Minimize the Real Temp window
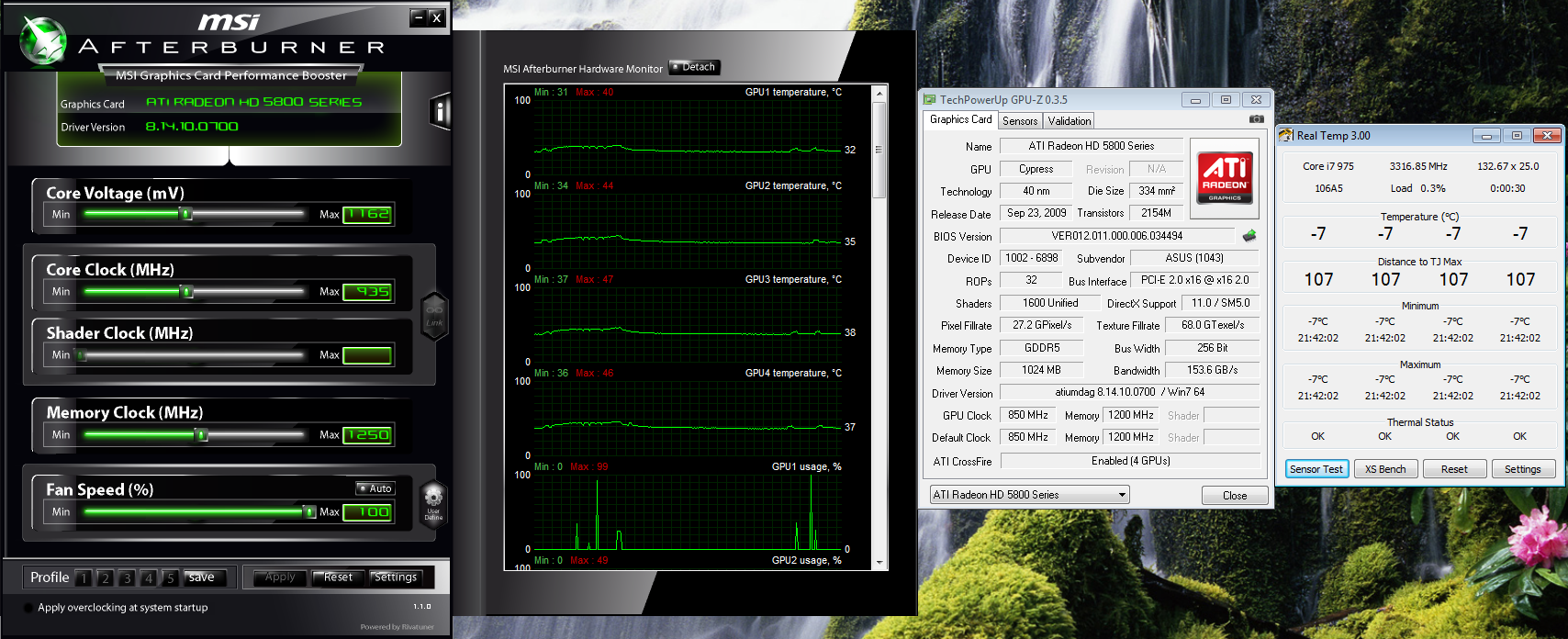Viewport: 1568px width, 639px height. point(1486,135)
